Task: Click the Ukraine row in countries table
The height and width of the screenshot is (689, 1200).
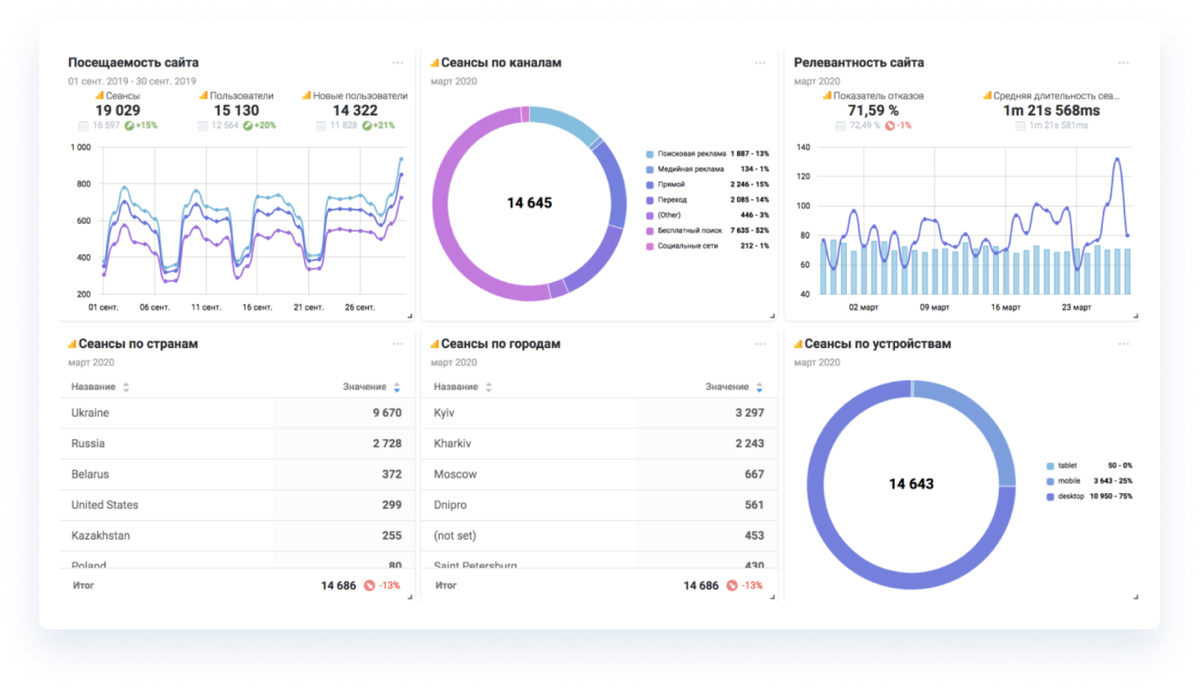Action: [x=237, y=413]
